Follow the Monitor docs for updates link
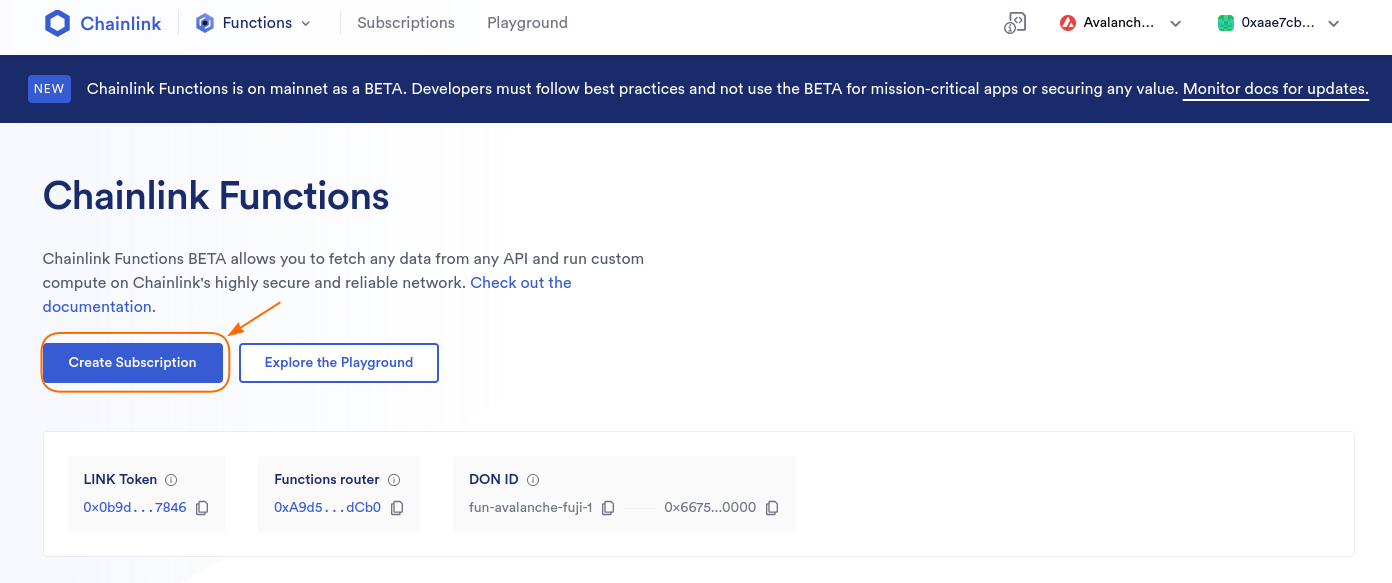Image resolution: width=1392 pixels, height=583 pixels. pyautogui.click(x=1276, y=89)
